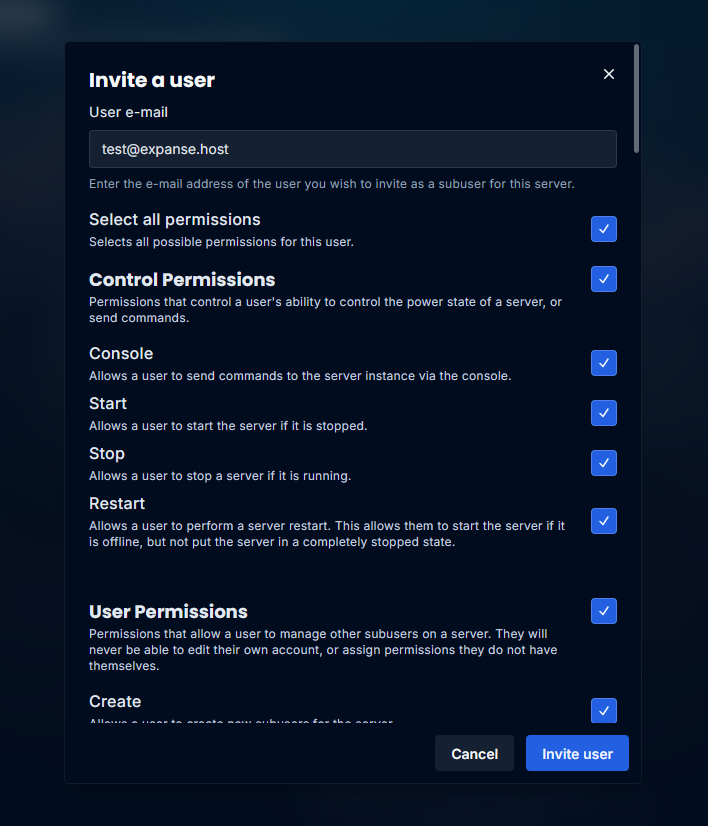Viewport: 708px width, 826px height.
Task: Click the Create permission label
Action: click(x=115, y=702)
